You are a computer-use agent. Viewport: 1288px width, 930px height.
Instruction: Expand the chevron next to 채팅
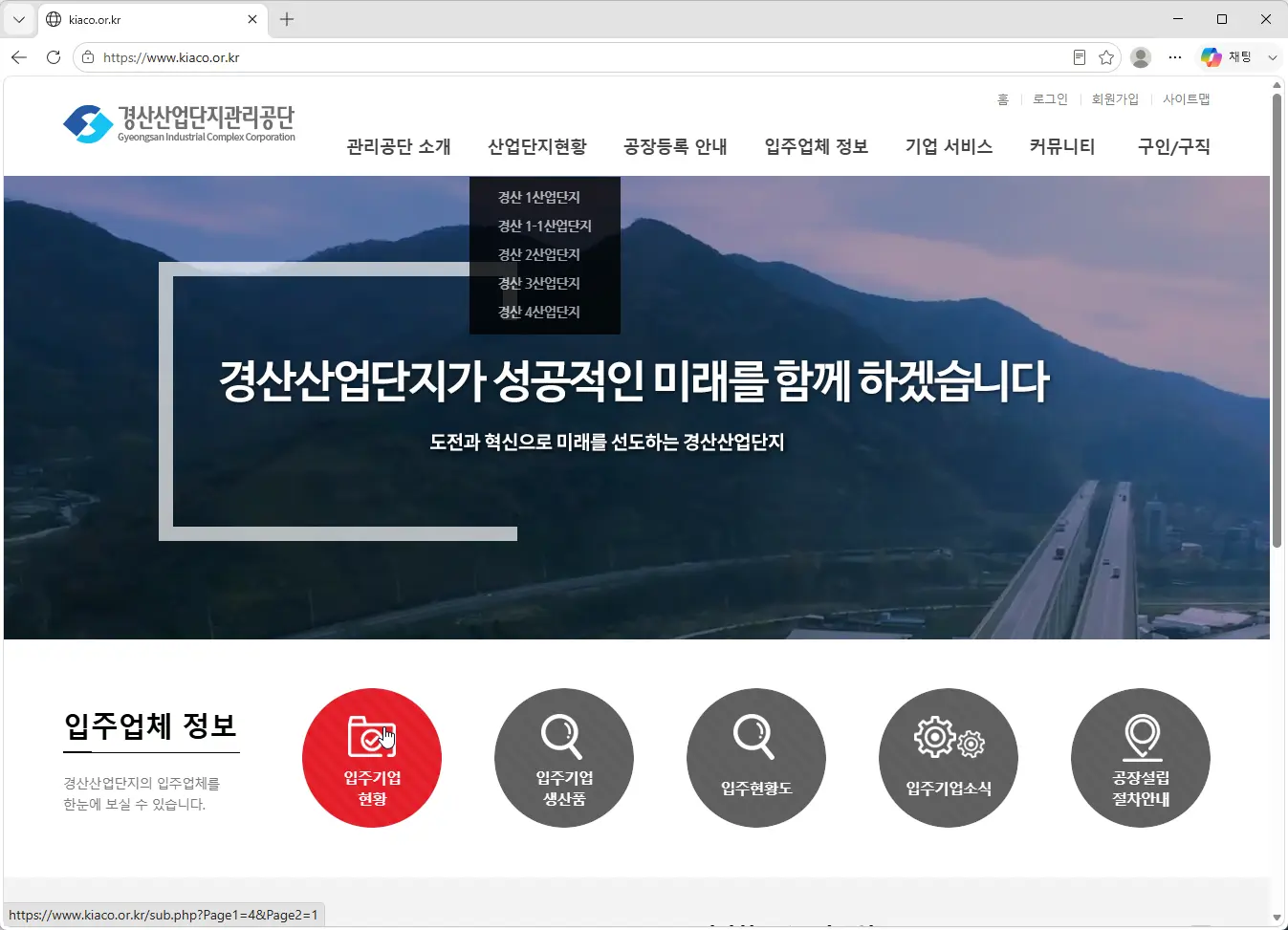pos(1272,57)
